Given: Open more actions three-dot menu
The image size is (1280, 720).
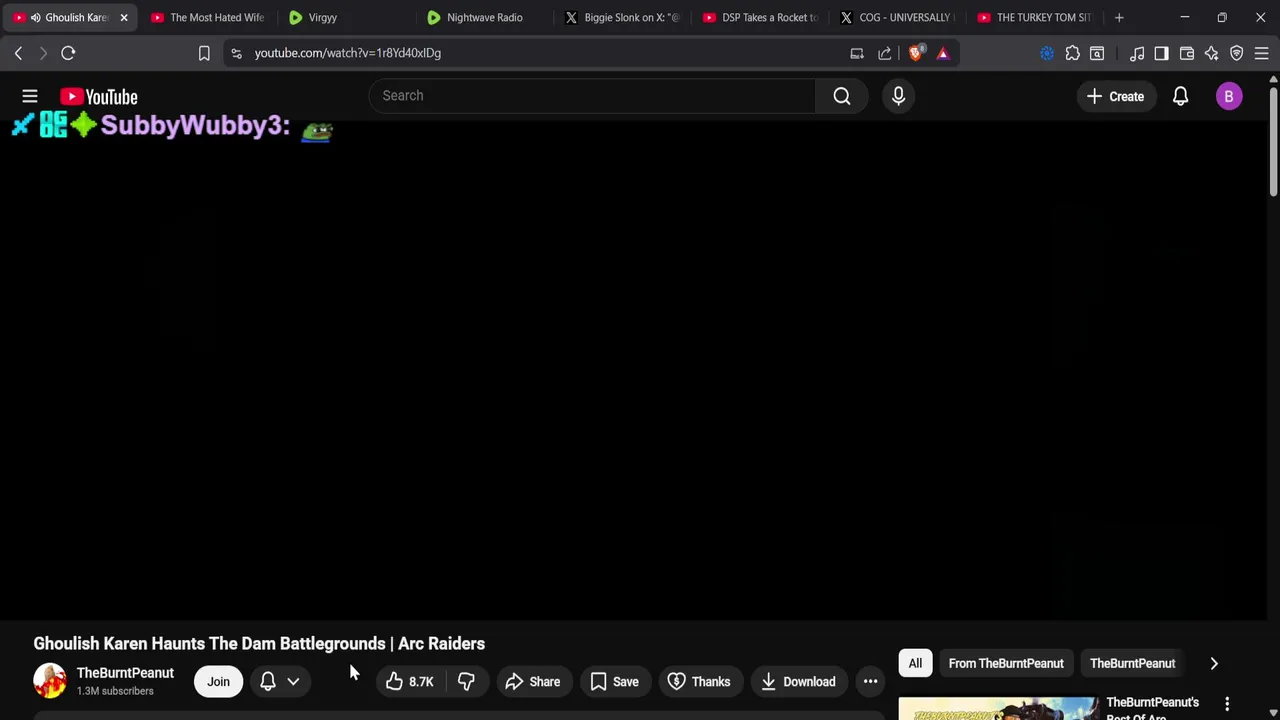Looking at the screenshot, I should pos(870,682).
